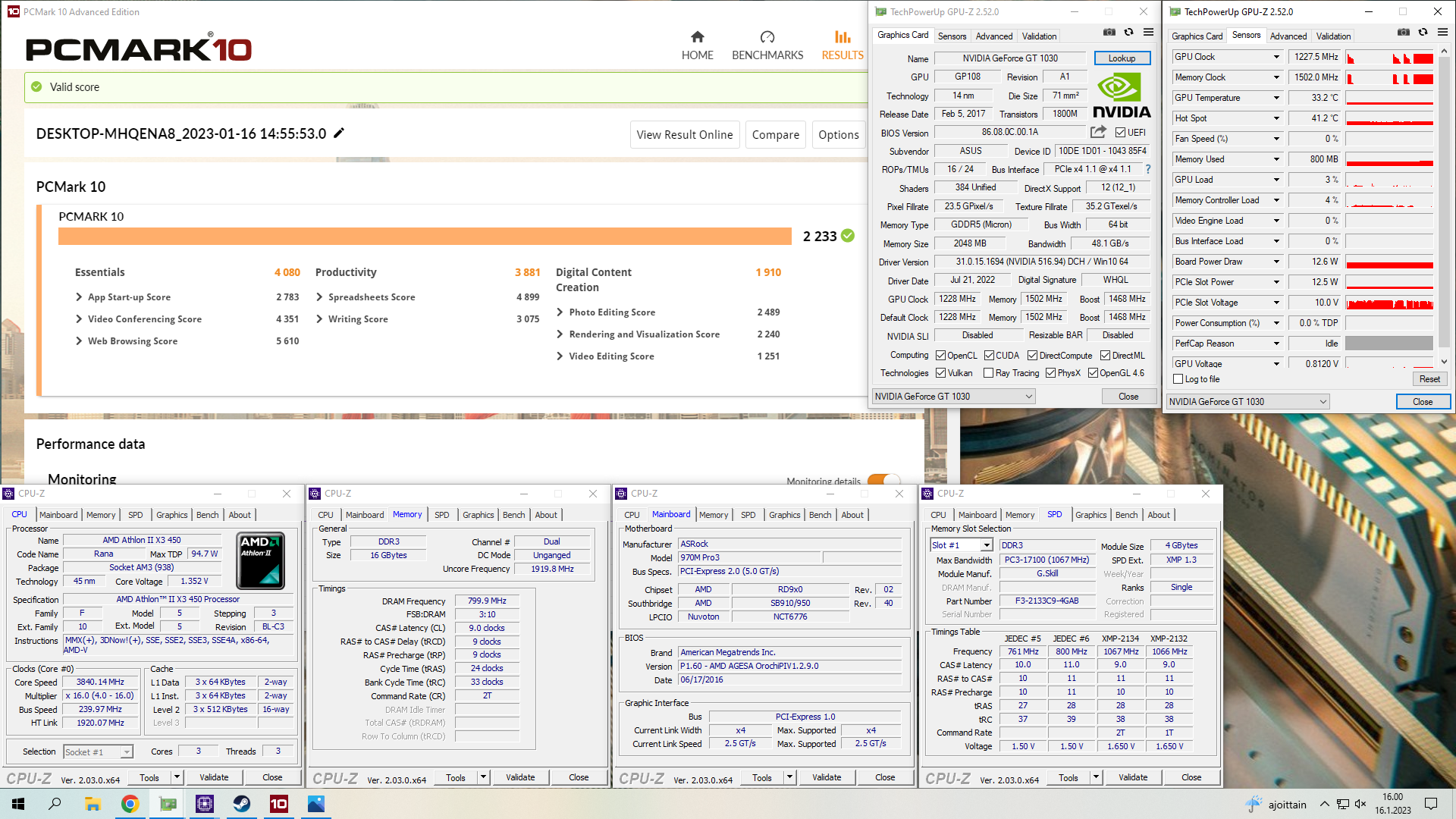Viewport: 1456px width, 819px height.
Task: Open GPU-Z Graphics Card hamburger menu
Action: pyautogui.click(x=1148, y=33)
